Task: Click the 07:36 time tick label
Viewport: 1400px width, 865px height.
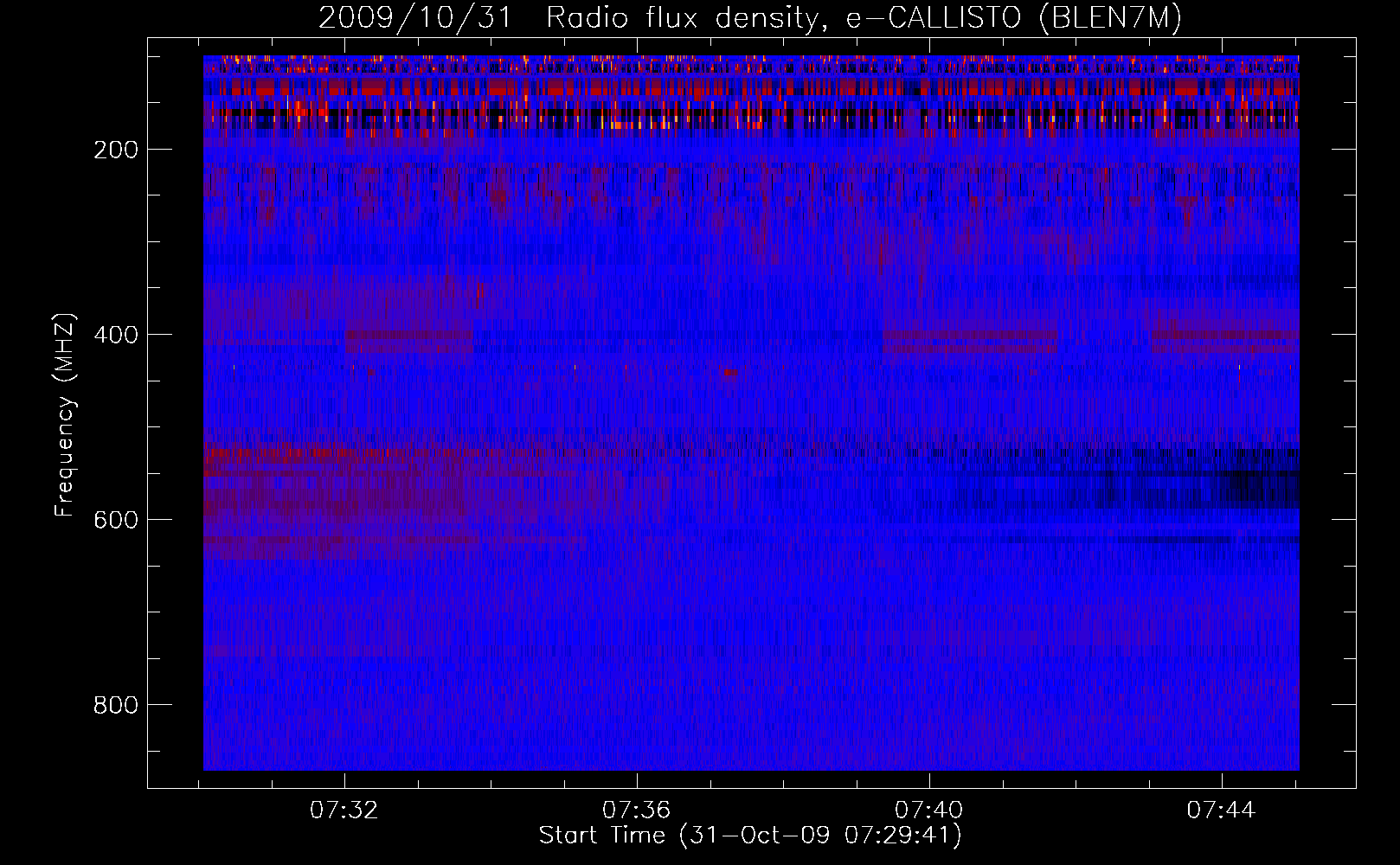Action: click(x=637, y=811)
